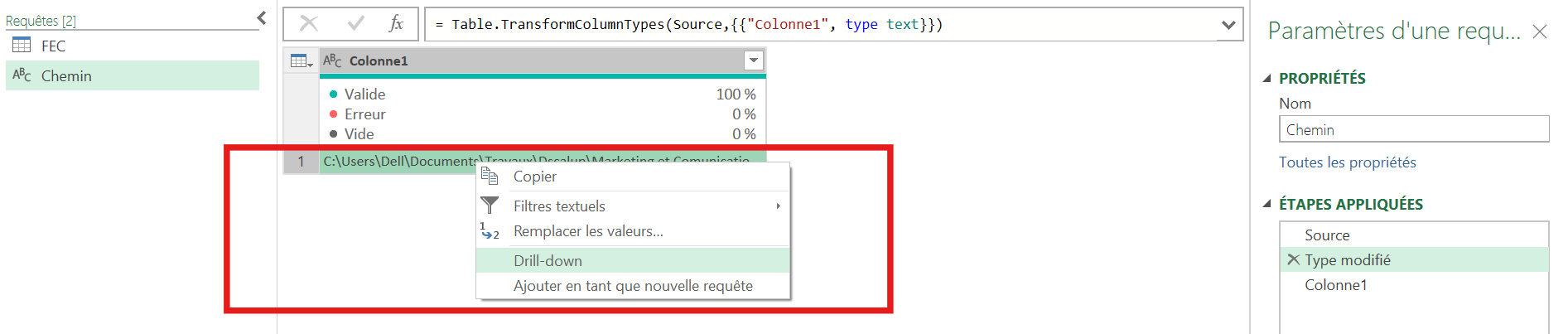Expand the formula bar with the down arrow
Image resolution: width=1568 pixels, height=334 pixels.
click(1228, 25)
